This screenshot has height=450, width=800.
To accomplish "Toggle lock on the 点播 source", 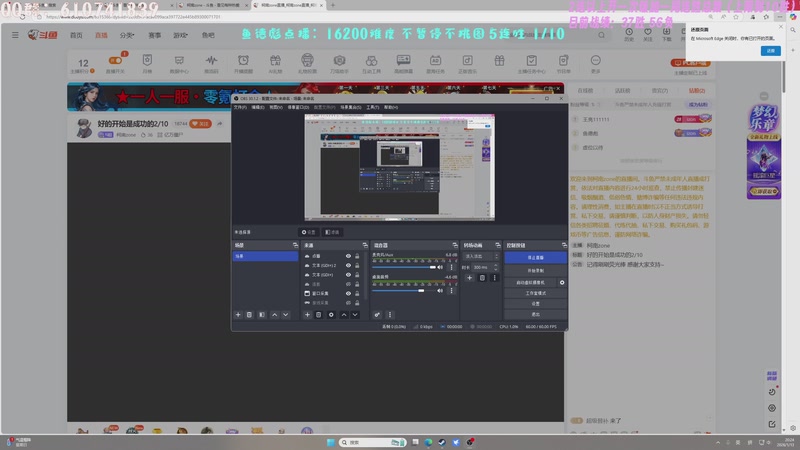I will 357,256.
